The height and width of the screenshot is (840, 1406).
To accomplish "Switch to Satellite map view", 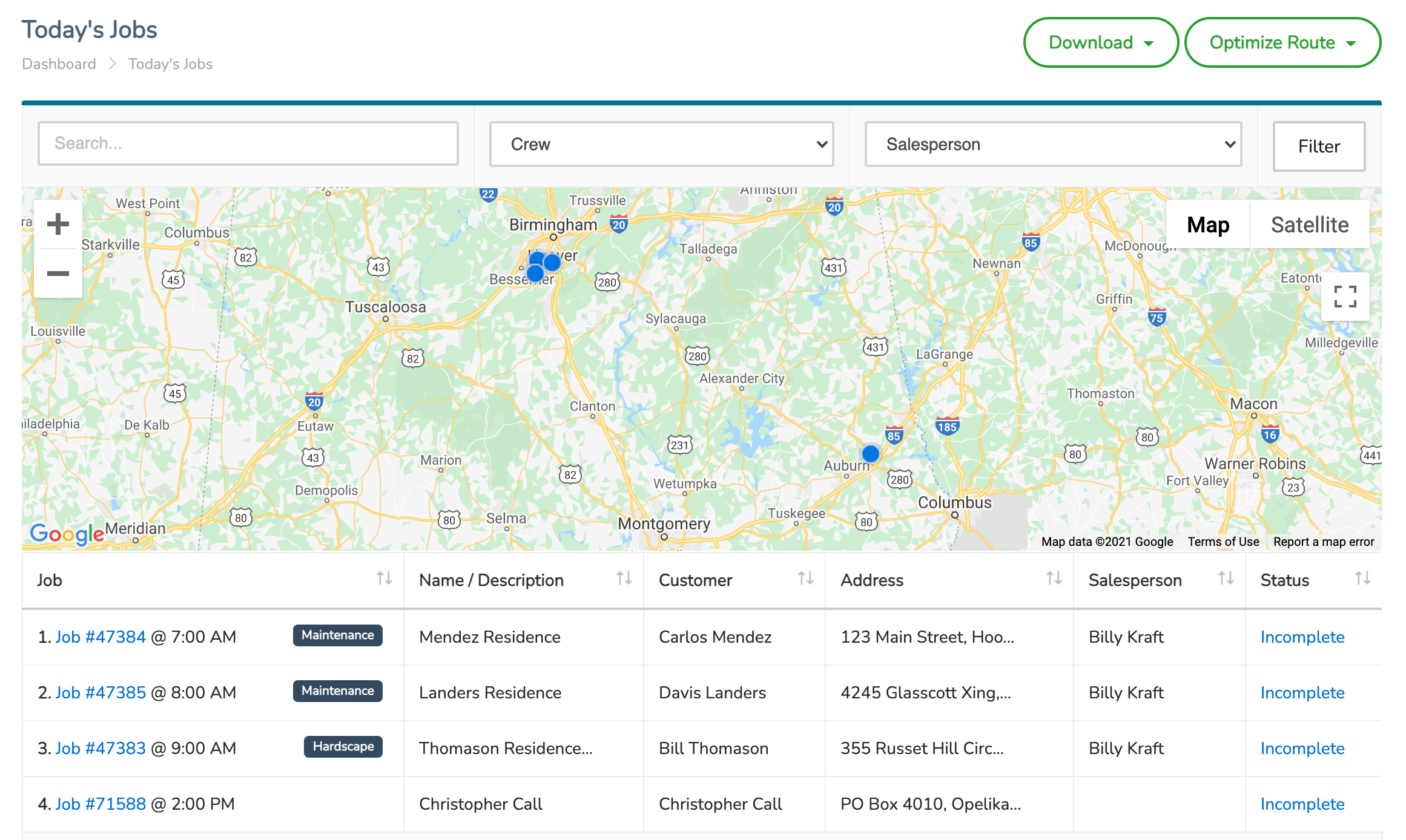I will (1310, 225).
